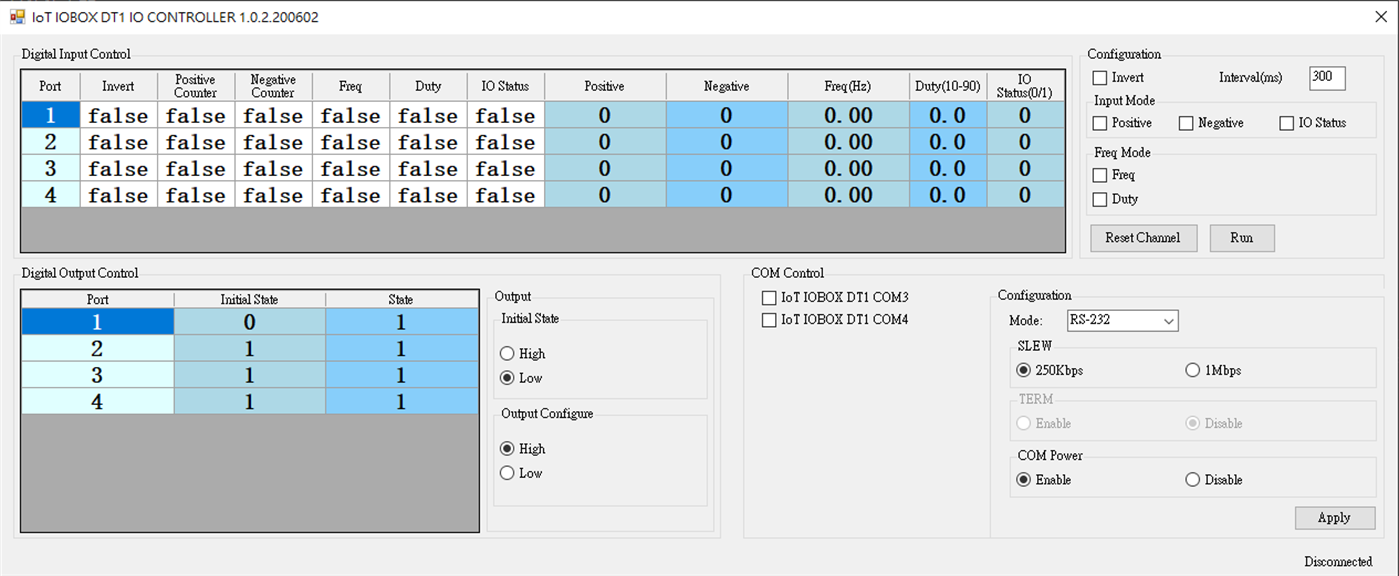Click the Freq(Hz) column header

tap(848, 86)
